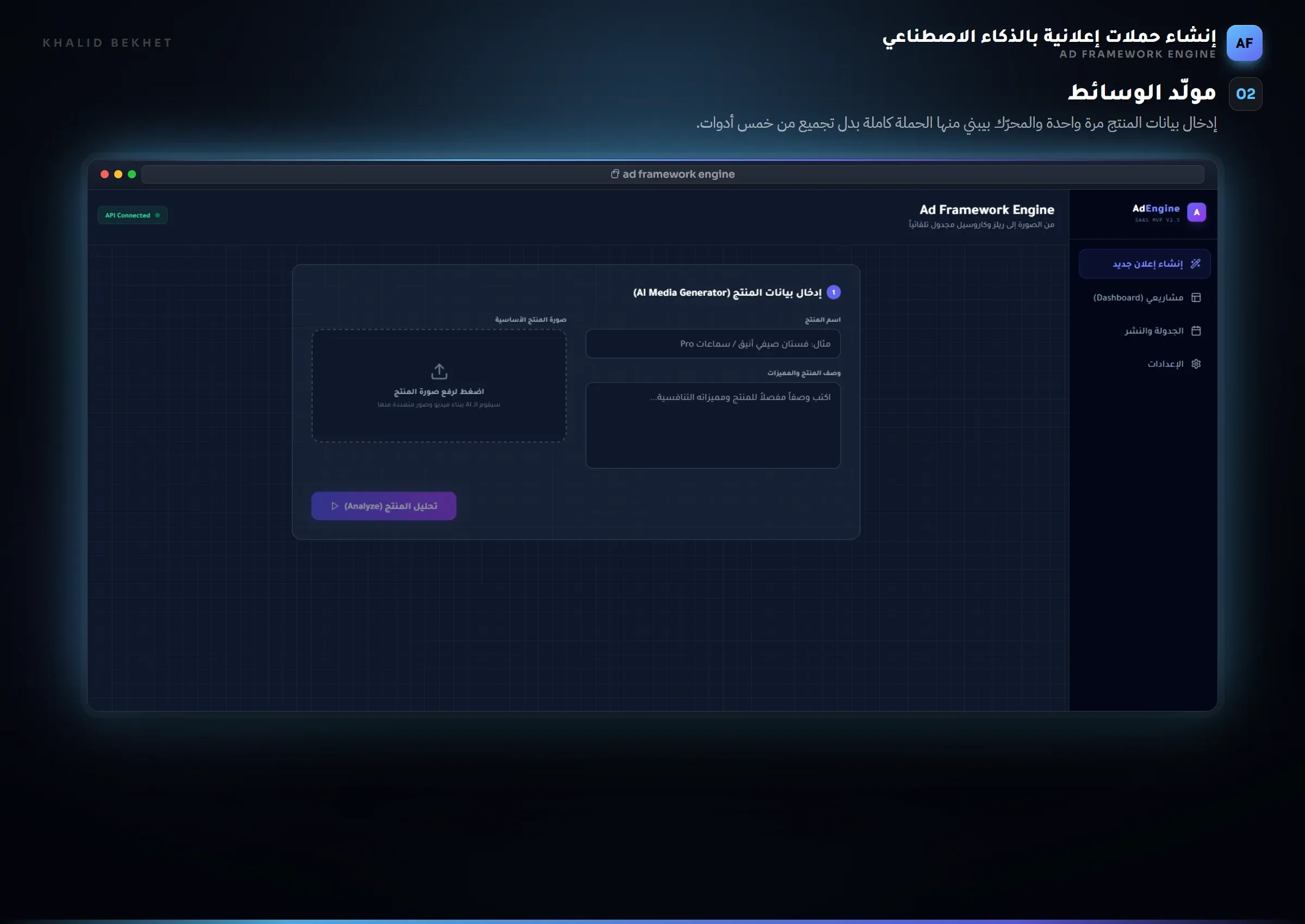The height and width of the screenshot is (924, 1305).
Task: Click the 'اضغط لرفع صورة المنتج' upload text
Action: pos(439,391)
